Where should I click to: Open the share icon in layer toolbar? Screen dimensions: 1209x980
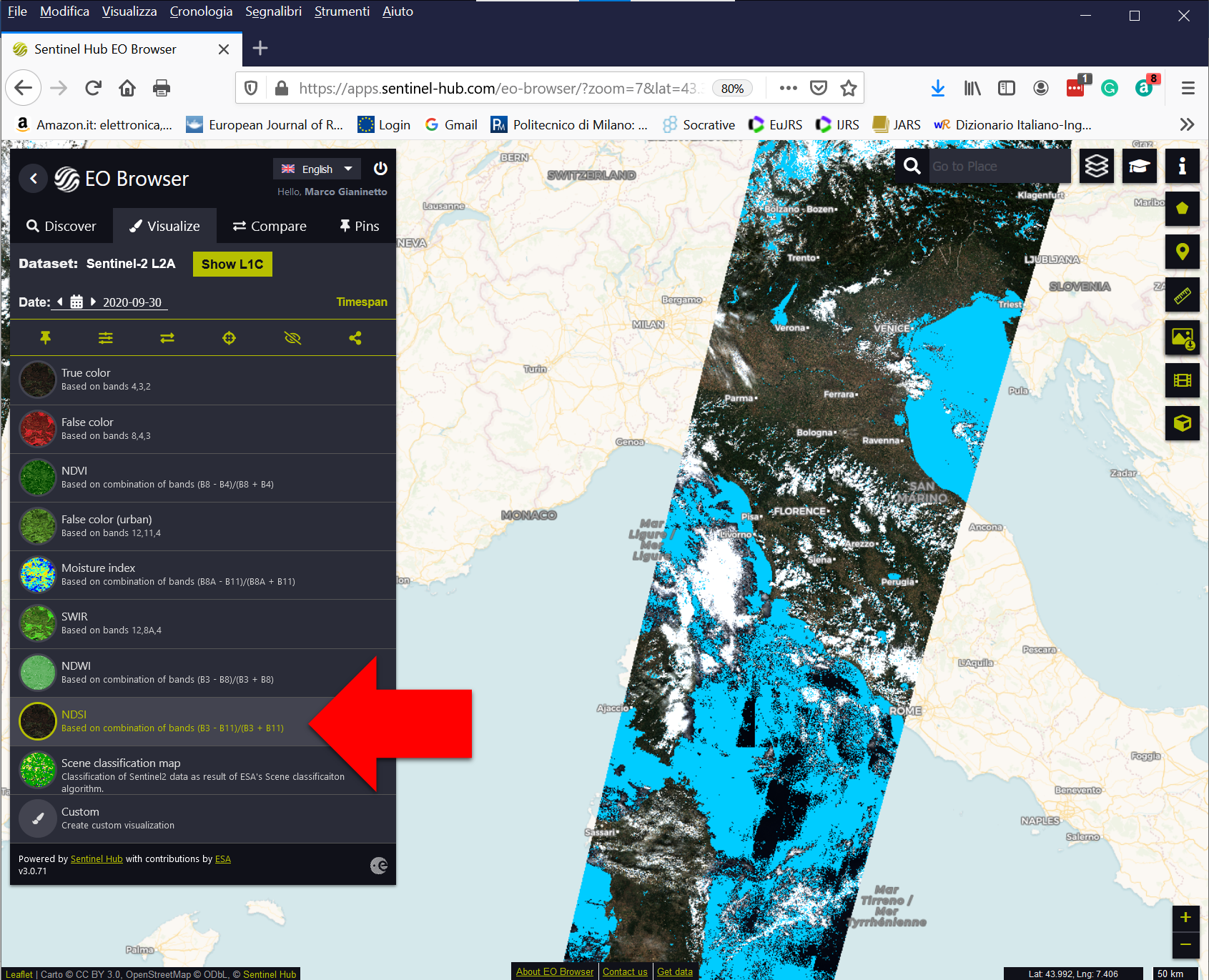pos(355,338)
